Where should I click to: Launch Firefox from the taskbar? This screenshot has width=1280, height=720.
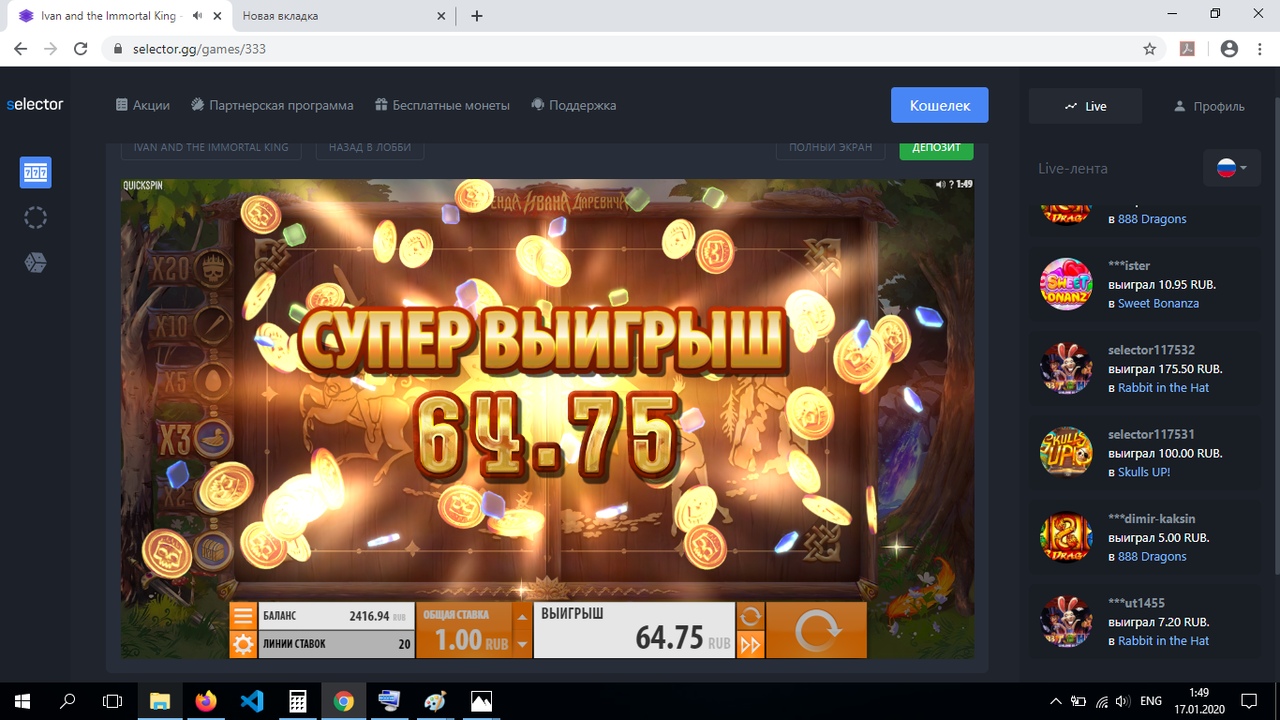[206, 701]
